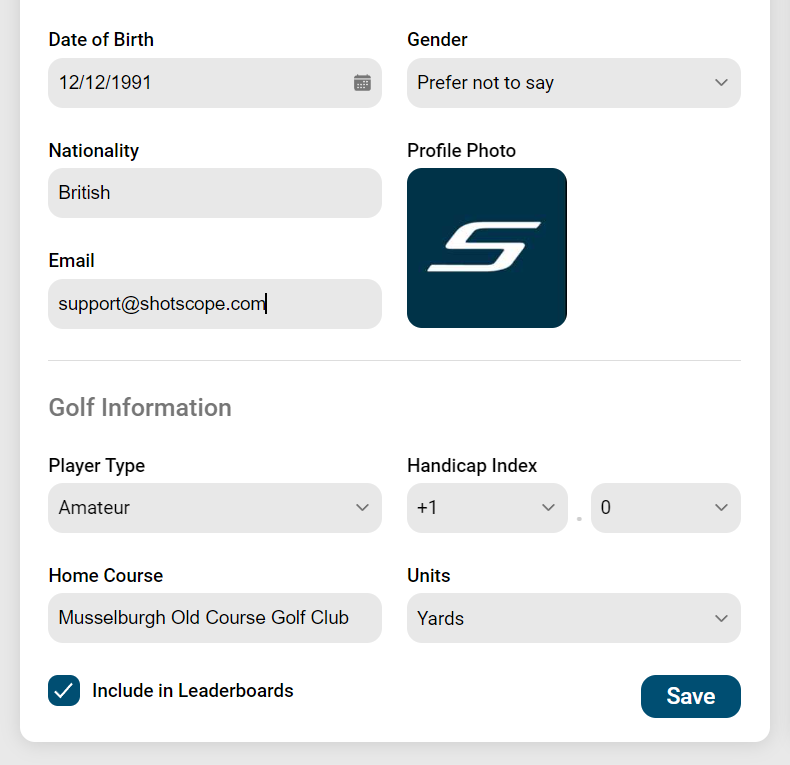Open the Prefer not to say gender dropdown
Screen dimensions: 790x765
pos(574,83)
